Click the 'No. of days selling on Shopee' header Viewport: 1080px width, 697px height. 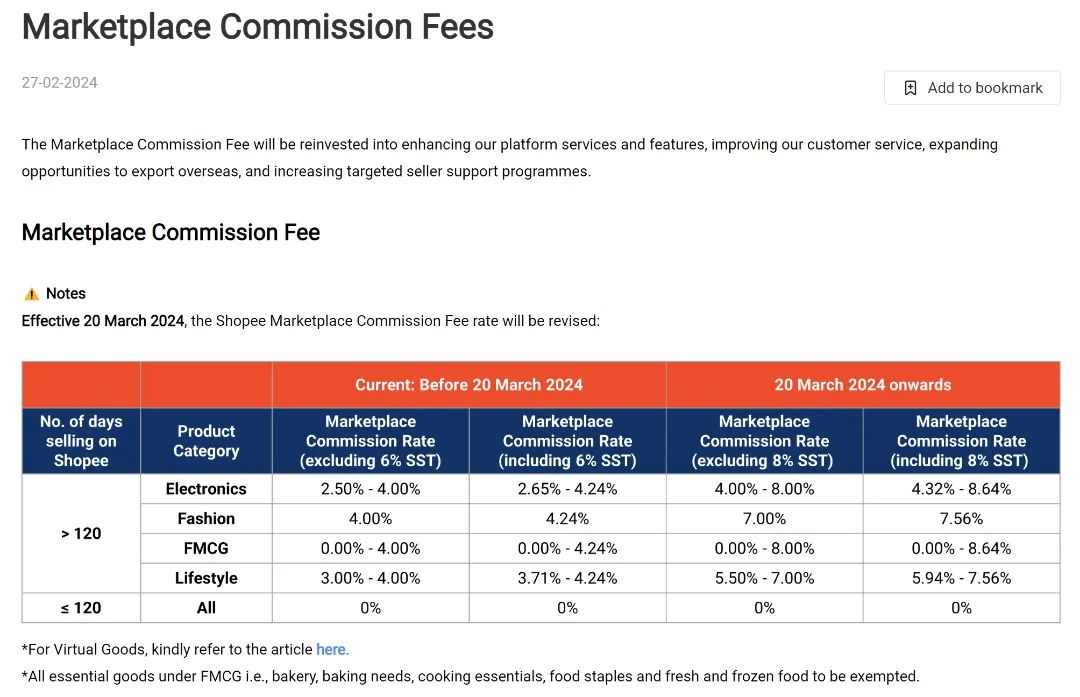click(x=81, y=441)
